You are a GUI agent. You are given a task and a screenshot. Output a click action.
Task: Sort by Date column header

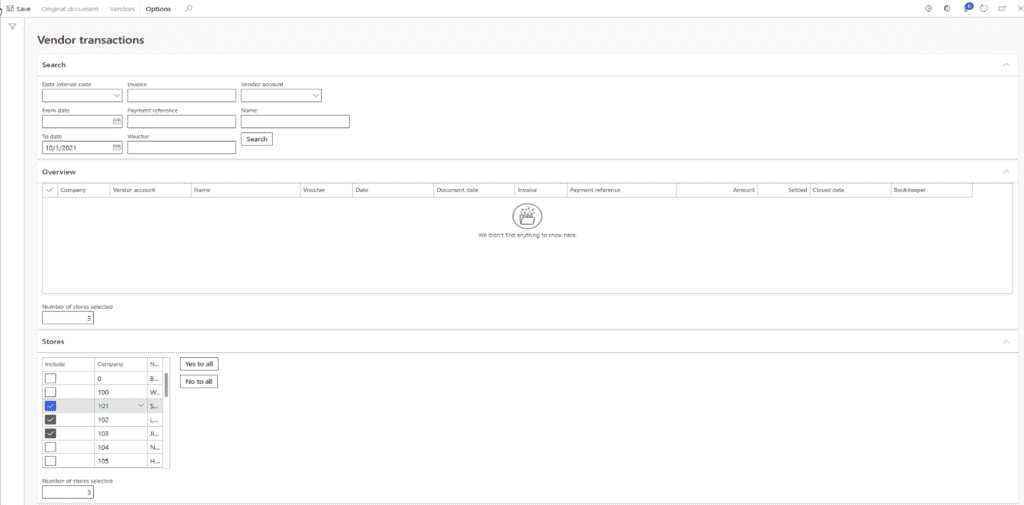362,190
